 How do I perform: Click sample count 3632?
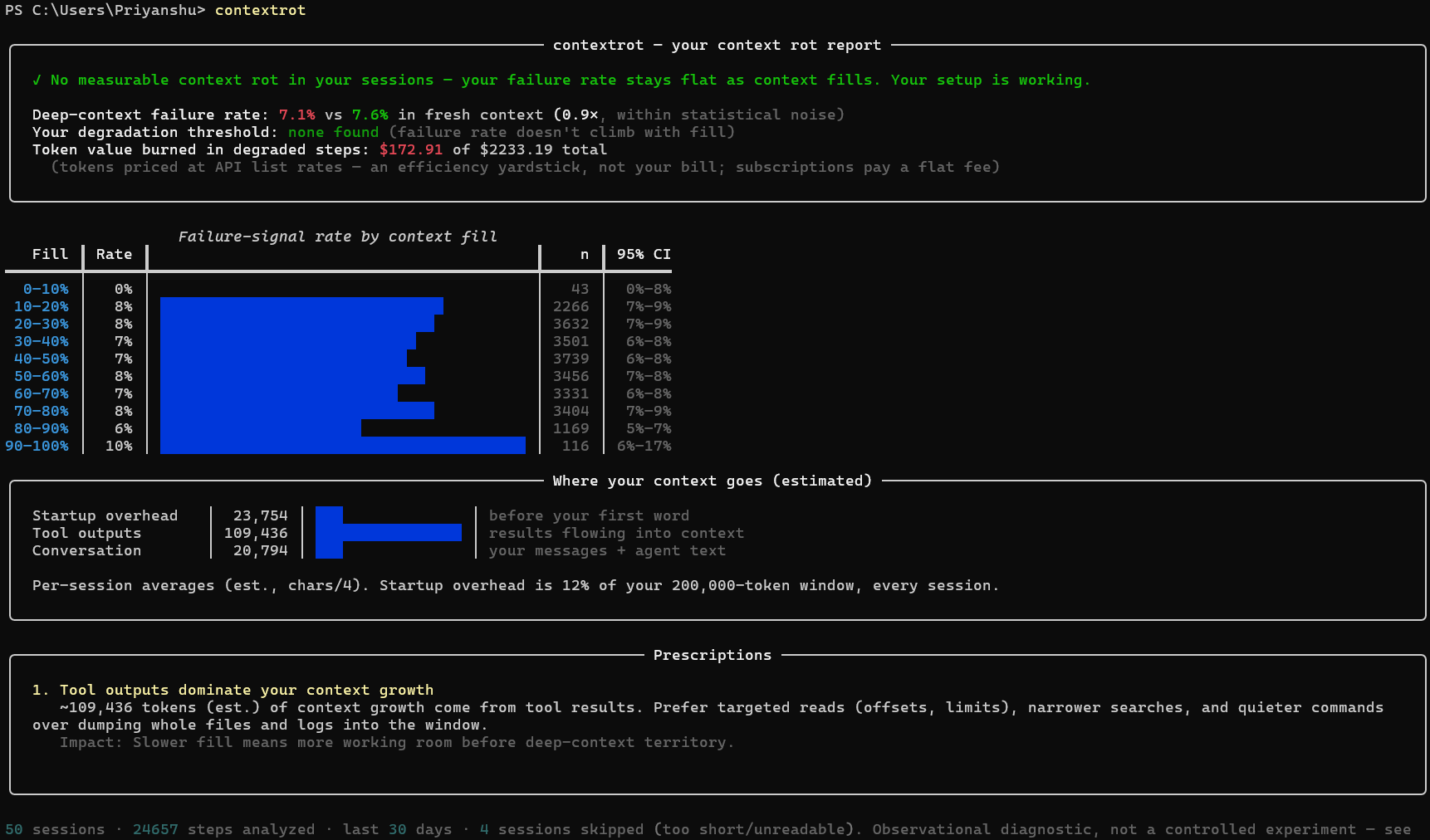point(571,324)
